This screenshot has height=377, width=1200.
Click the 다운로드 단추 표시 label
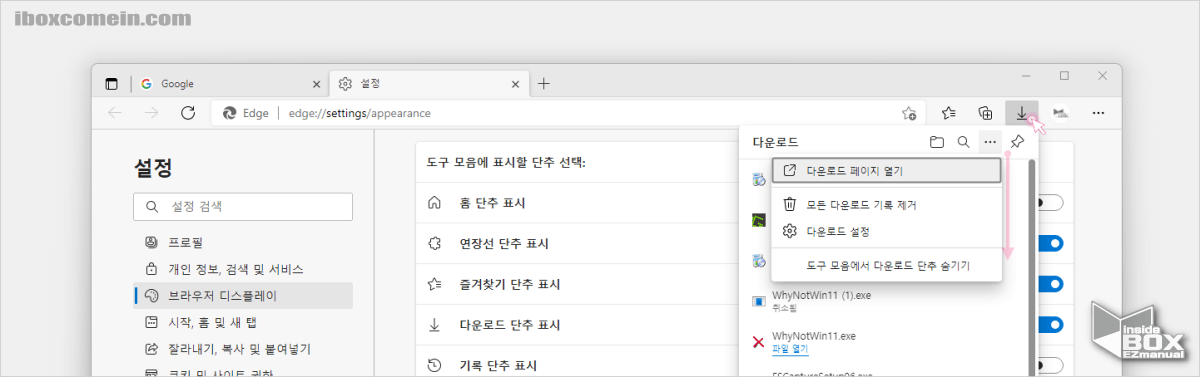[510, 325]
